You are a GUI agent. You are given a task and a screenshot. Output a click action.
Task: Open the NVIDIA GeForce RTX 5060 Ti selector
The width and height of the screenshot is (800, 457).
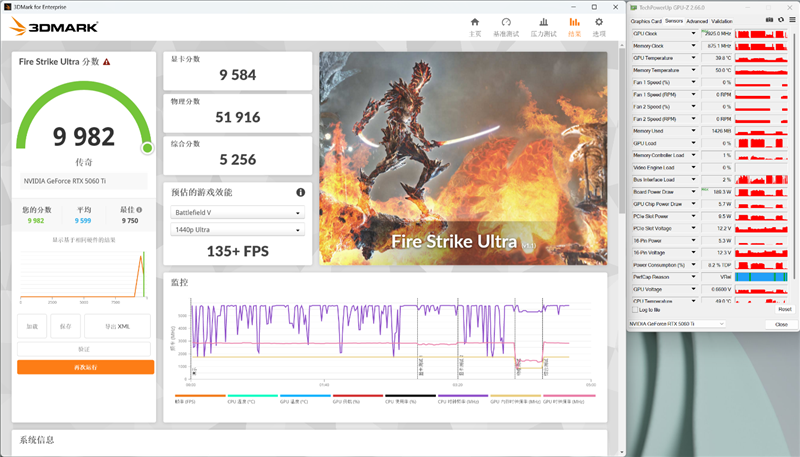[x=695, y=324]
